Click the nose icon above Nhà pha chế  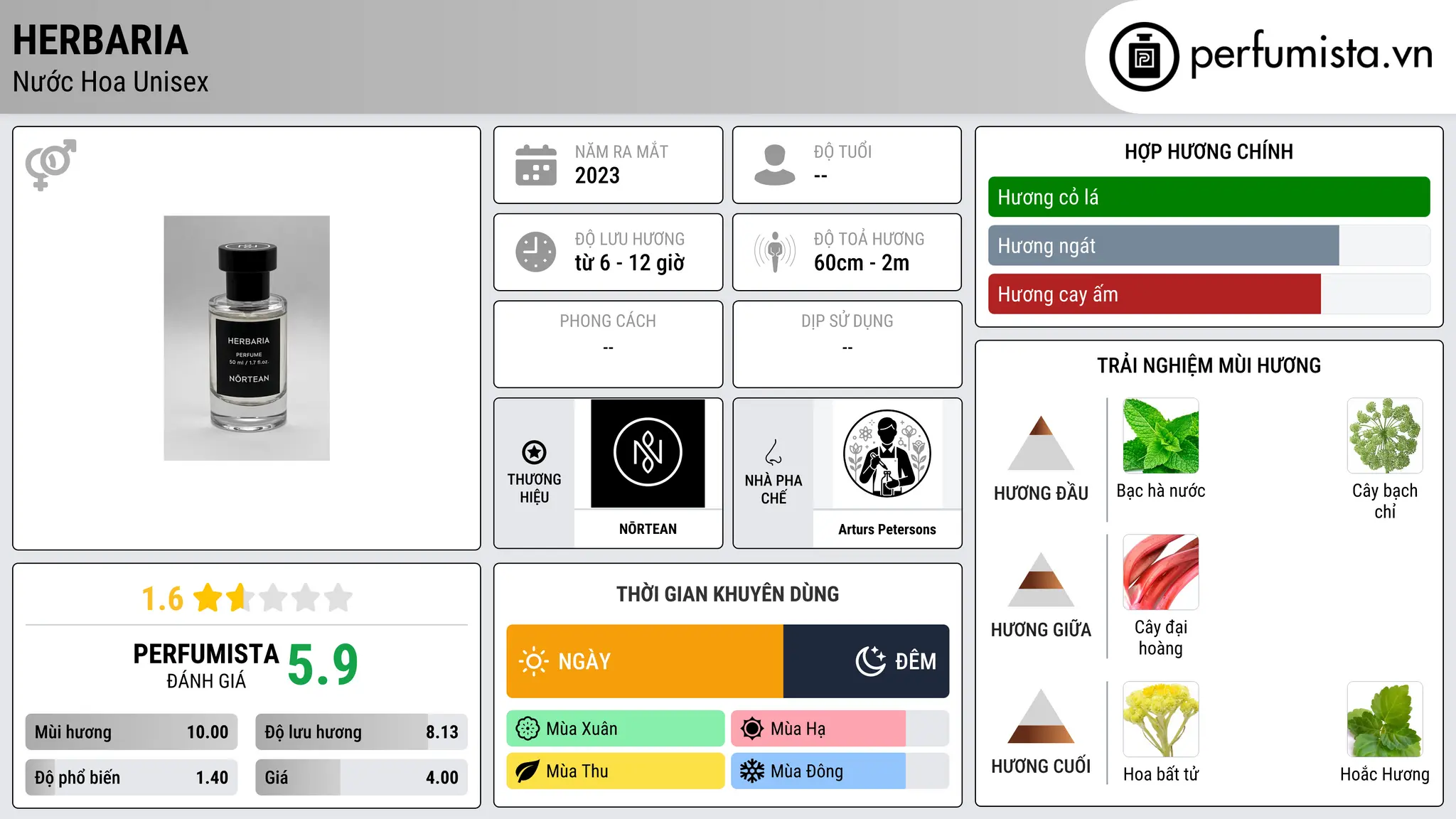tap(773, 452)
